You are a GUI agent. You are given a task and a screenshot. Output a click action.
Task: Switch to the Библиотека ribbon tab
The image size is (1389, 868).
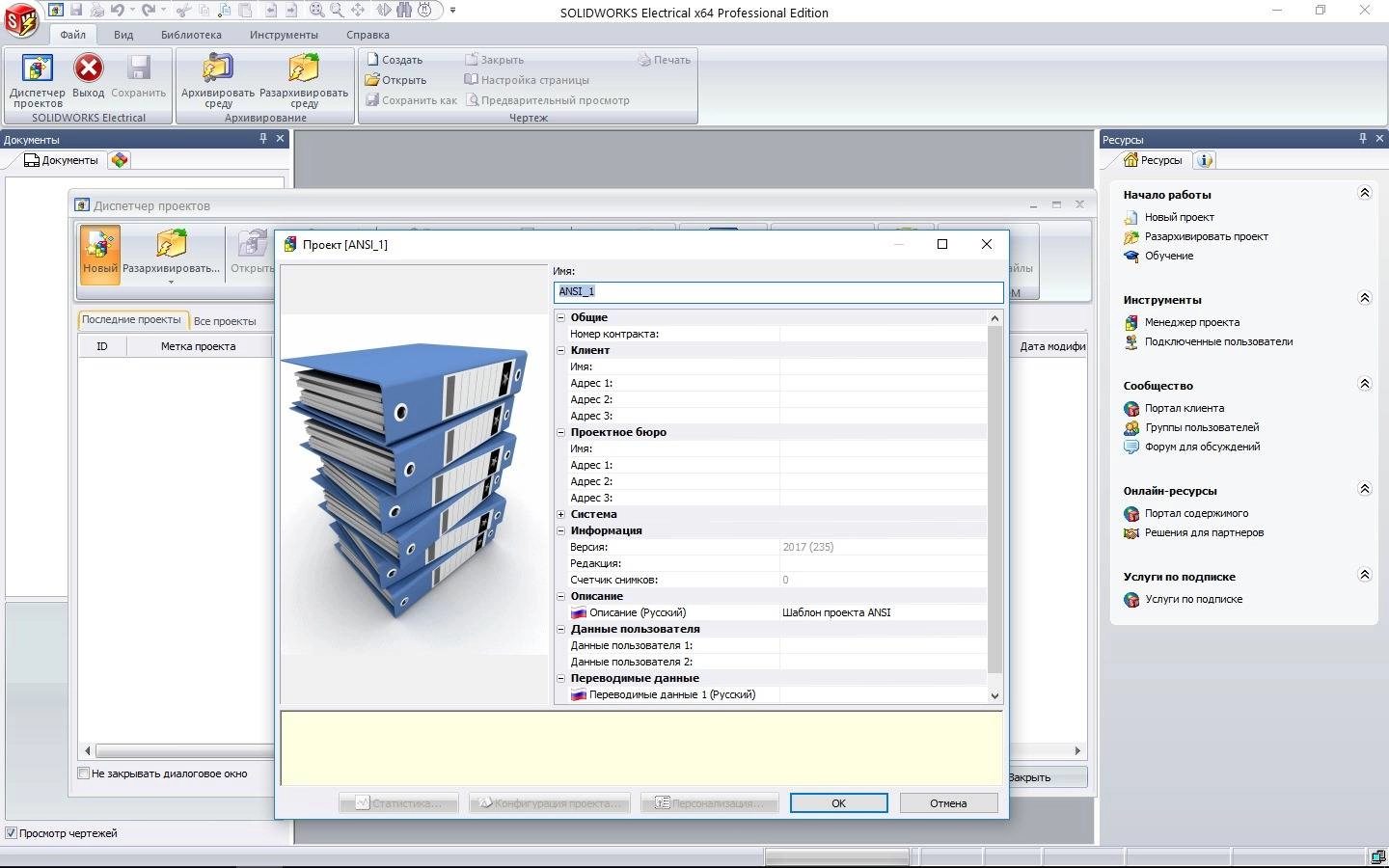[x=191, y=35]
